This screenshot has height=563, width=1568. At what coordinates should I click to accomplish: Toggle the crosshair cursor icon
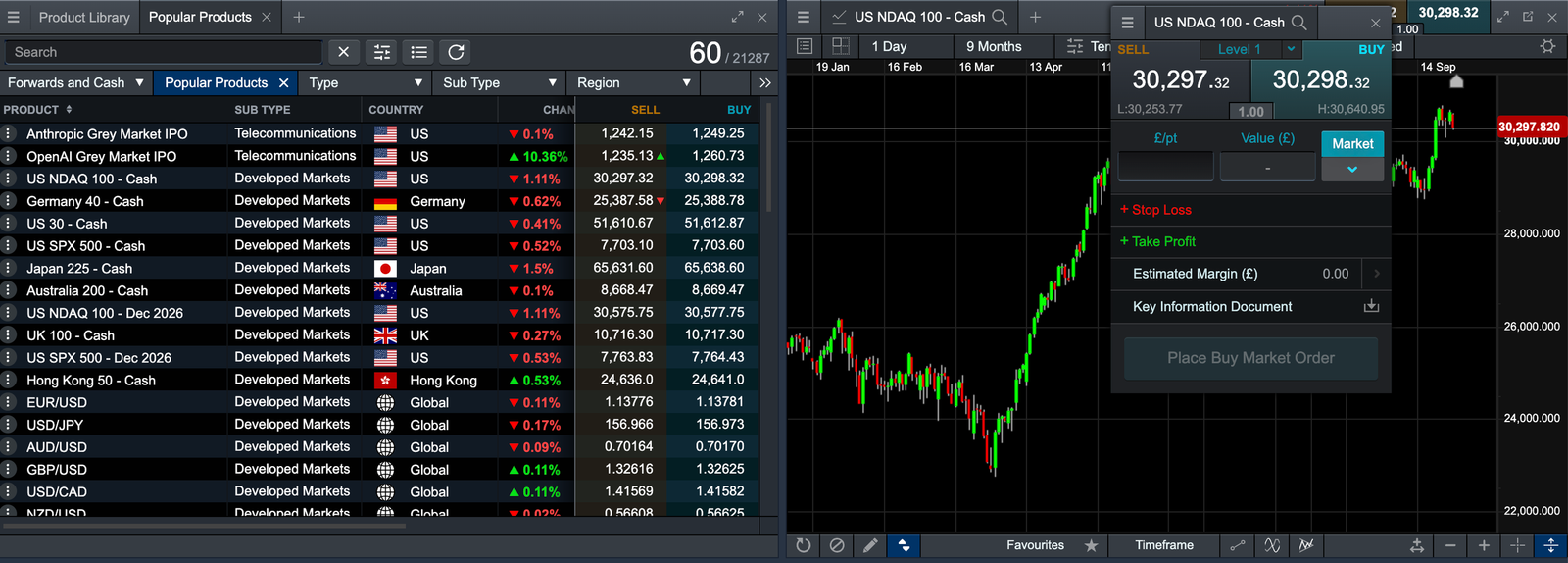(1517, 545)
